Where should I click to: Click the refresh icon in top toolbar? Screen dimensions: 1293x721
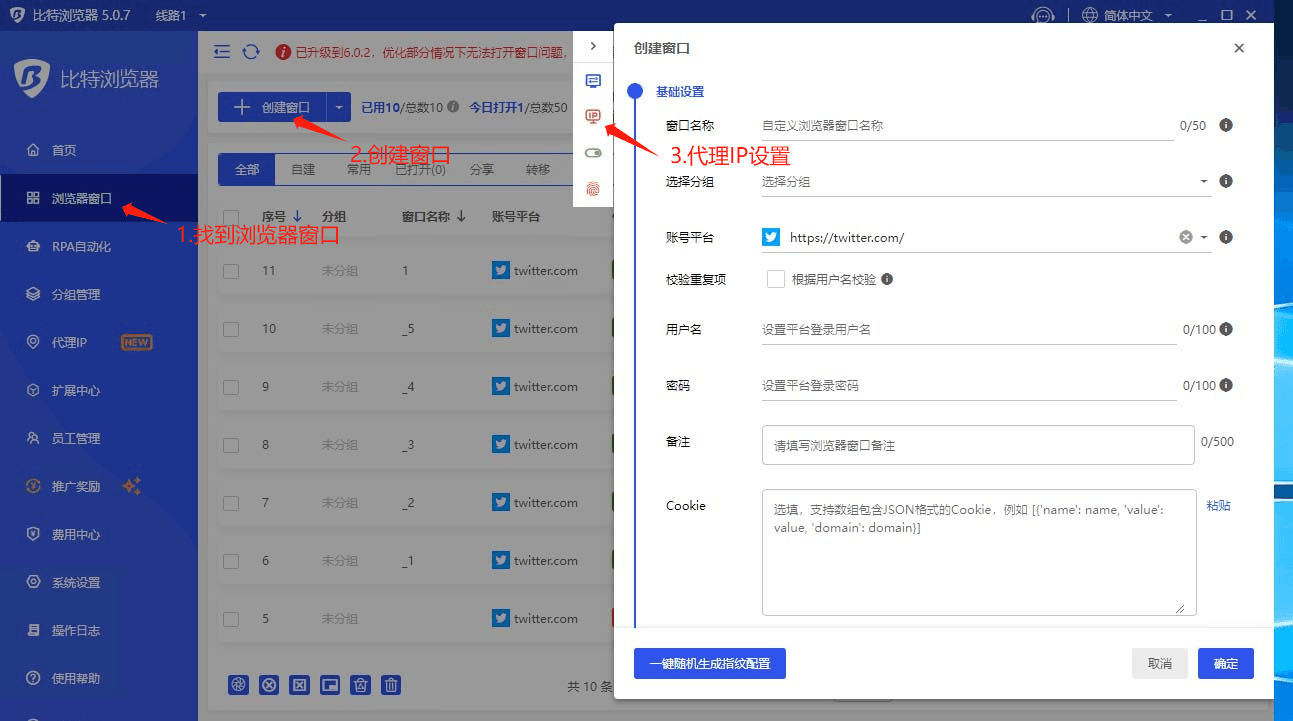click(251, 52)
